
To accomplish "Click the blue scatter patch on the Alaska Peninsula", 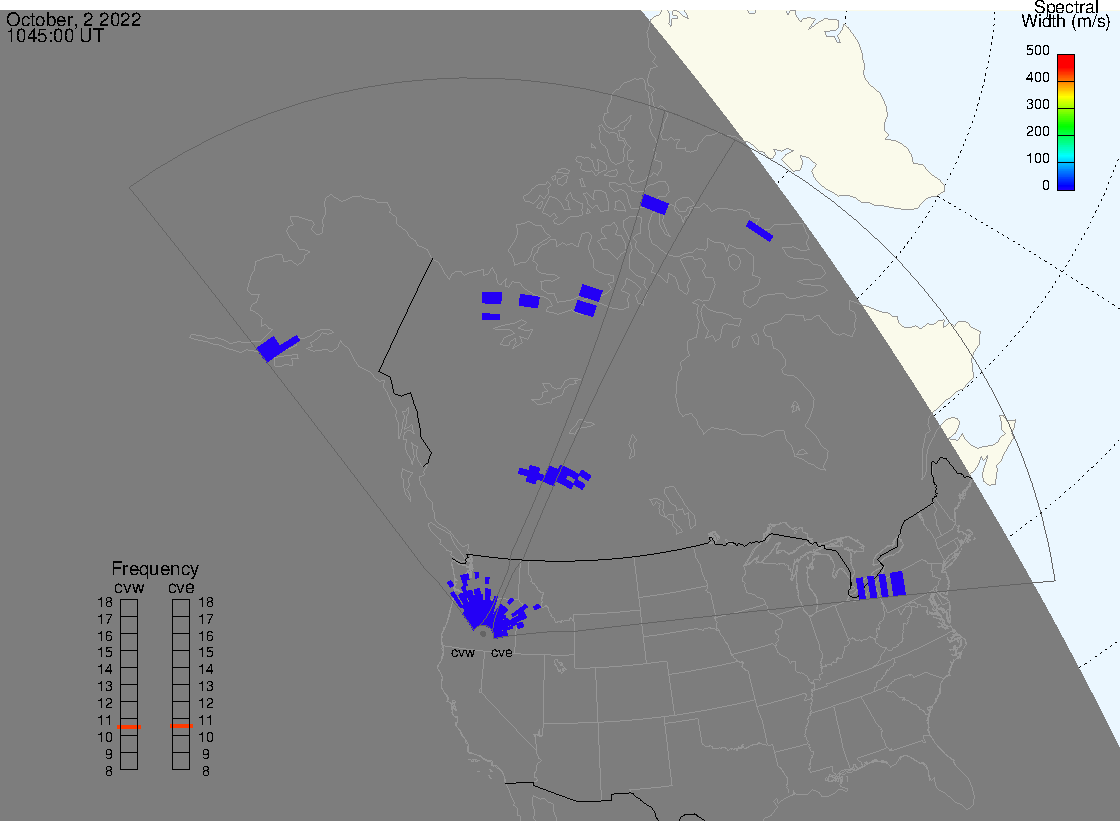I will (x=277, y=348).
